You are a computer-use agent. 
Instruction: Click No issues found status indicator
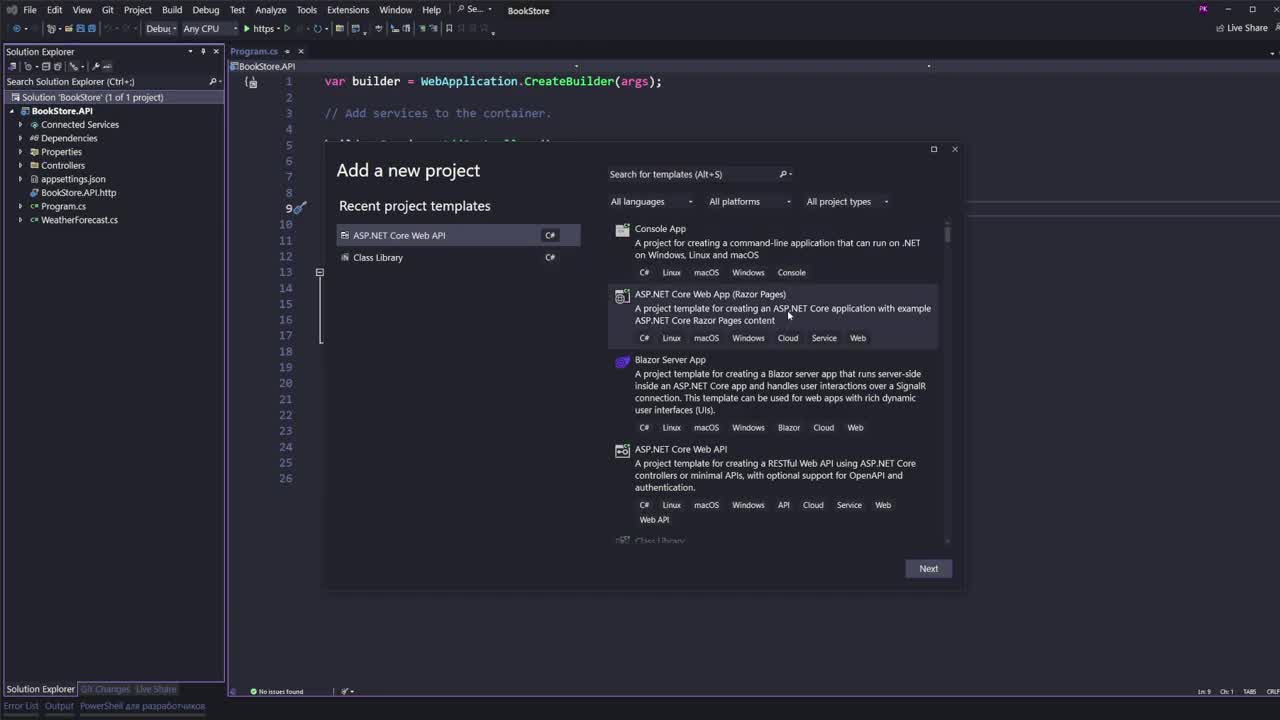pyautogui.click(x=276, y=691)
